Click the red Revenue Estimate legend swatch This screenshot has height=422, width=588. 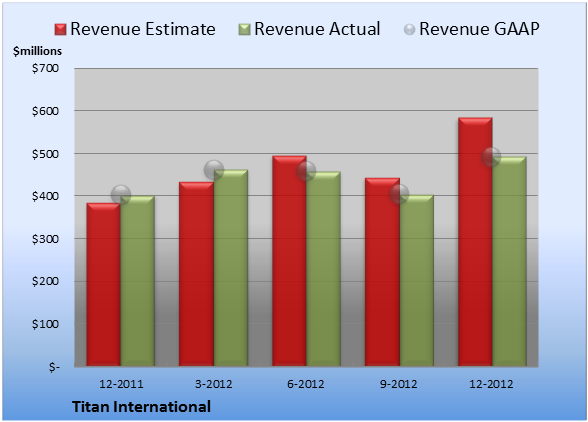[x=60, y=29]
